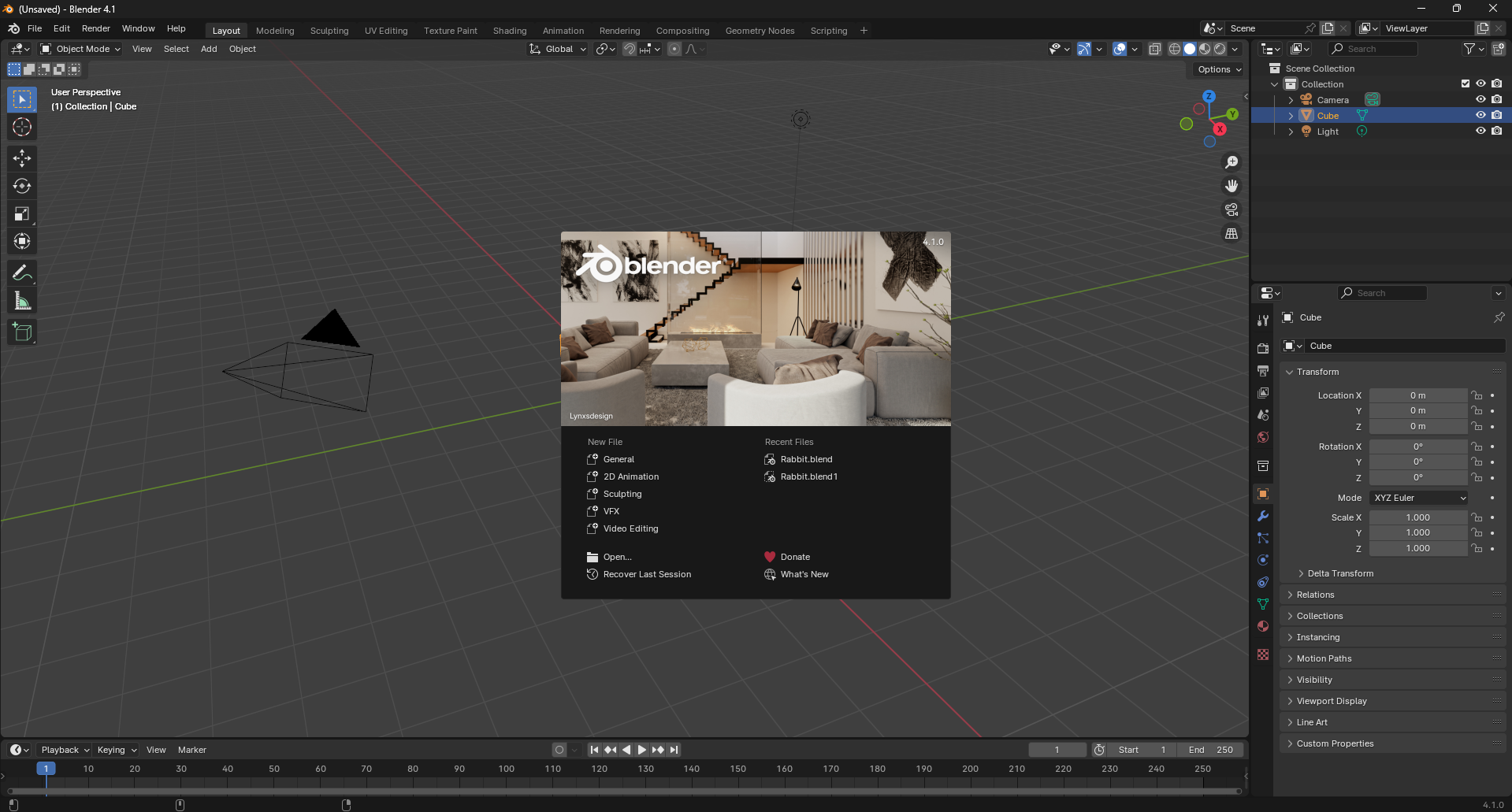Image resolution: width=1512 pixels, height=812 pixels.
Task: Open the Render menu
Action: pos(96,28)
